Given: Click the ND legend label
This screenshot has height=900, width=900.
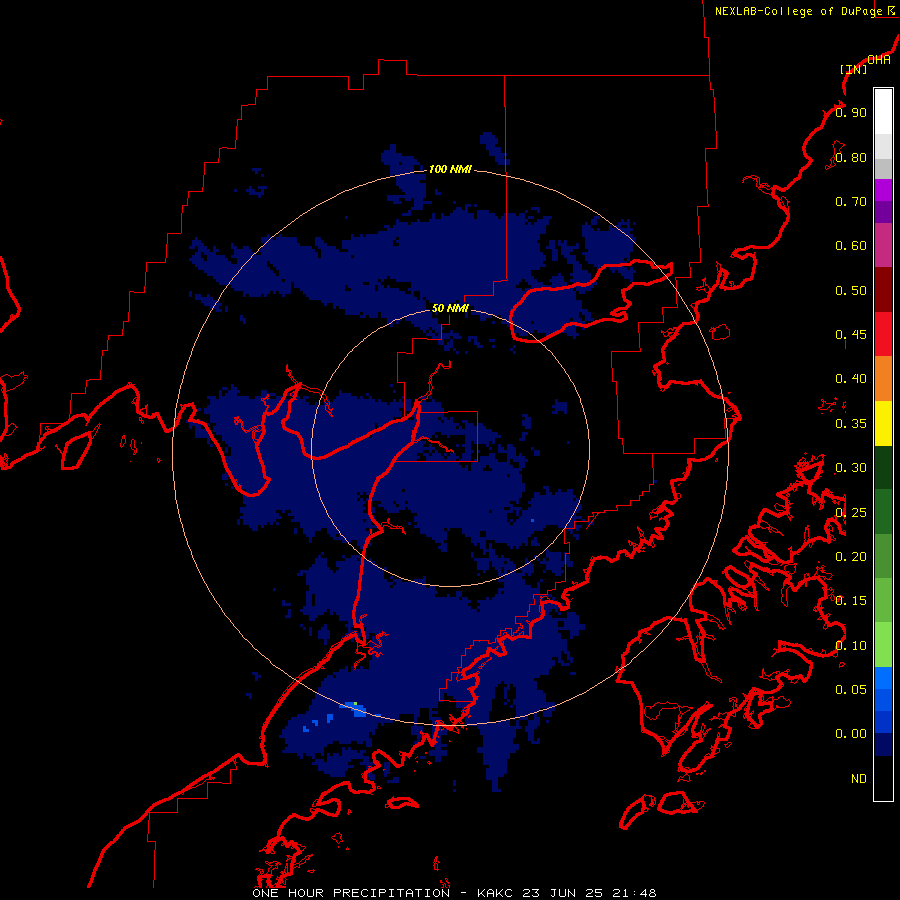Looking at the screenshot, I should 859,779.
